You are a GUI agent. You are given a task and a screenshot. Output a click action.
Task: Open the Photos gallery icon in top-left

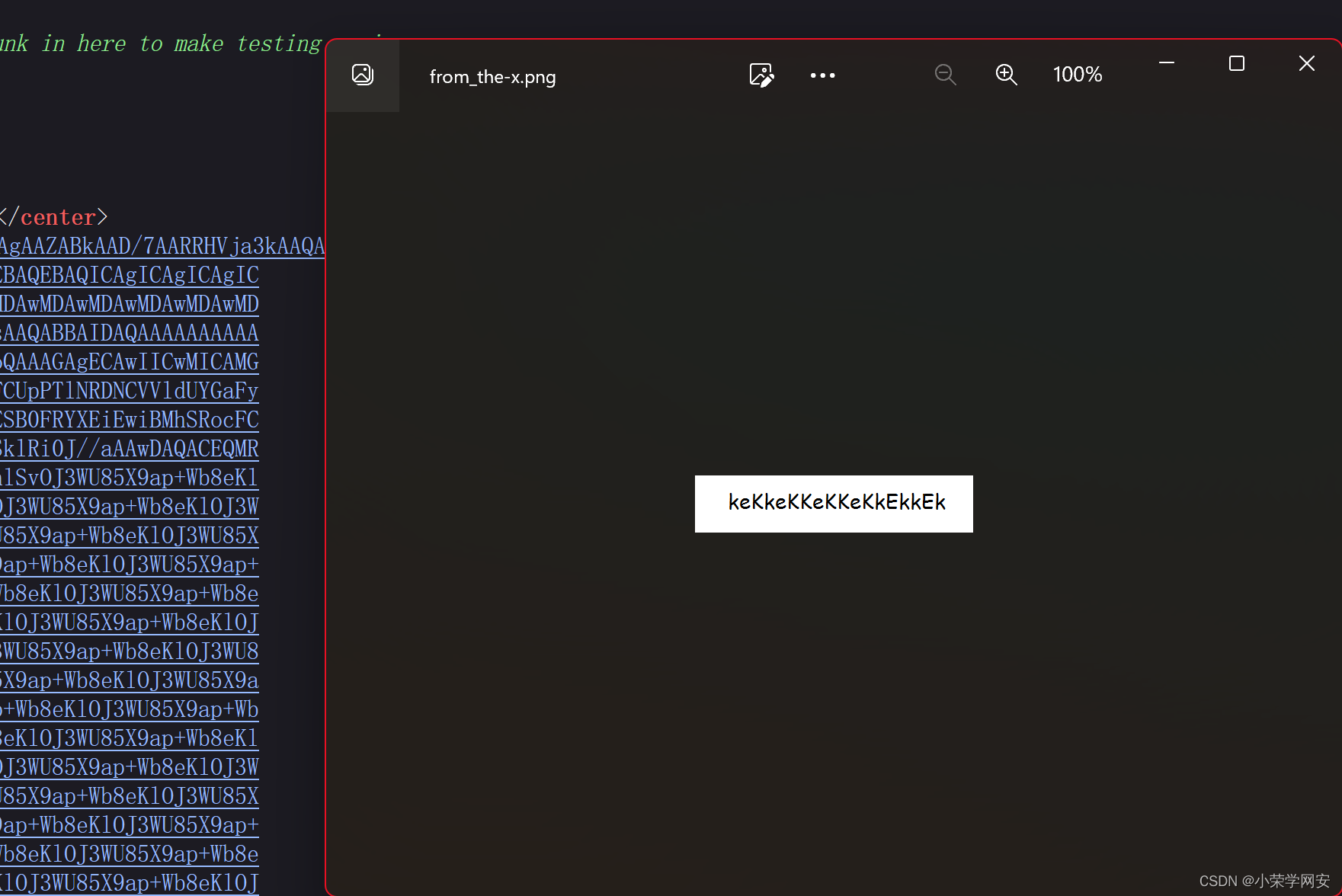(363, 75)
